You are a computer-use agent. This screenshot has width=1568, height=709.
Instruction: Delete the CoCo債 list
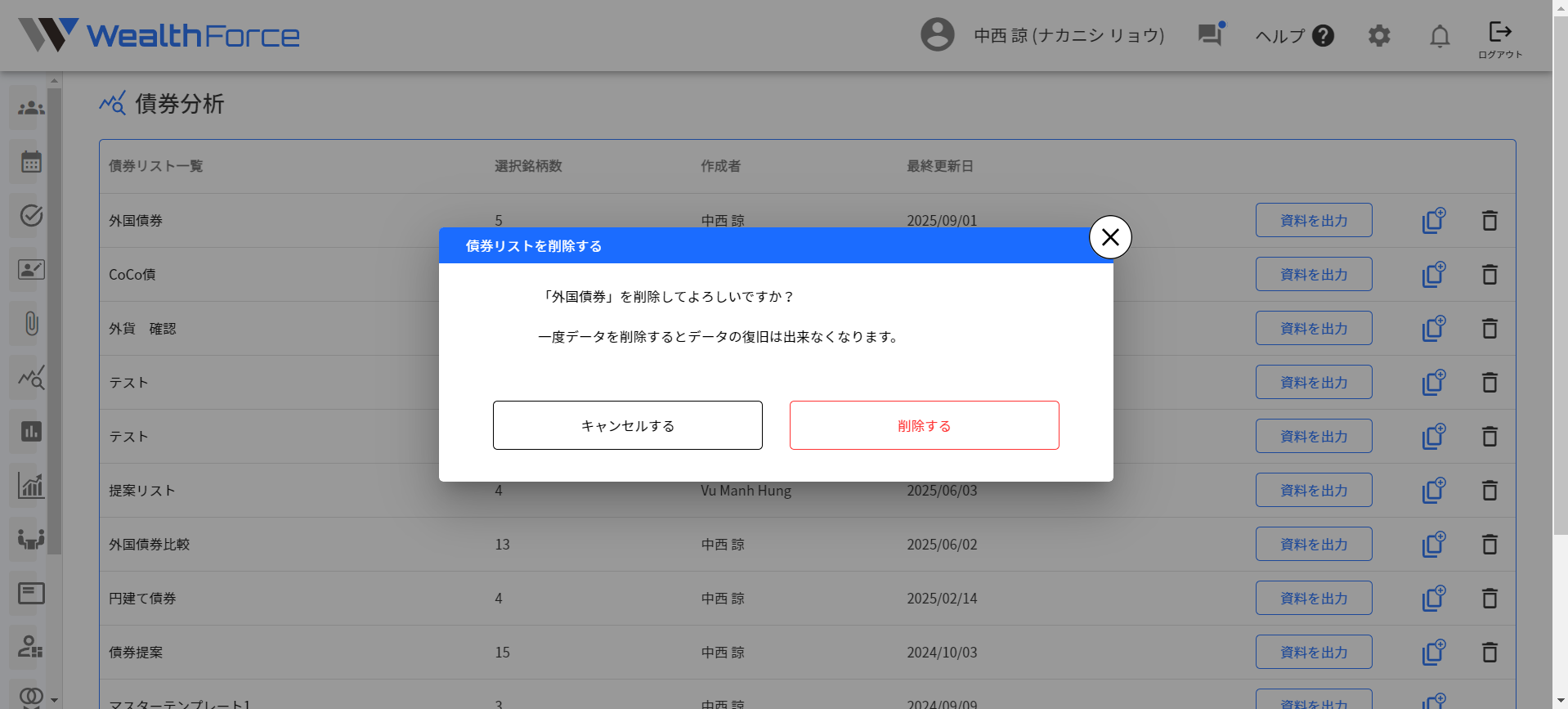click(x=1490, y=274)
